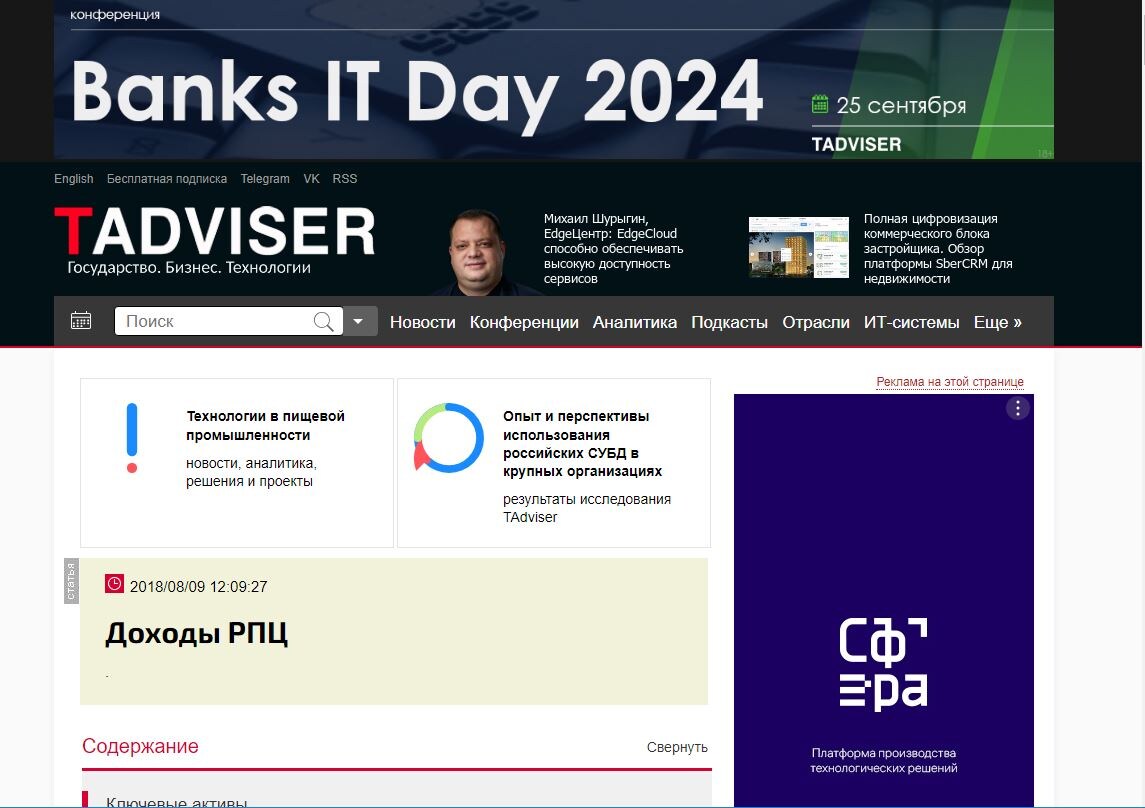This screenshot has height=808, width=1145.
Task: Click the red clock icon by the date
Action: 114,584
